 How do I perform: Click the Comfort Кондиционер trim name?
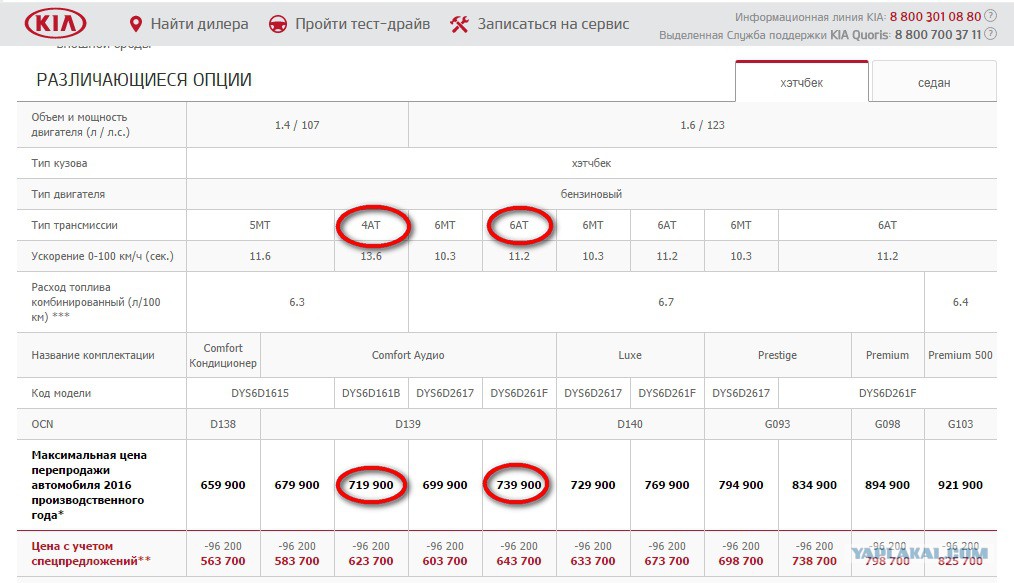(x=223, y=355)
